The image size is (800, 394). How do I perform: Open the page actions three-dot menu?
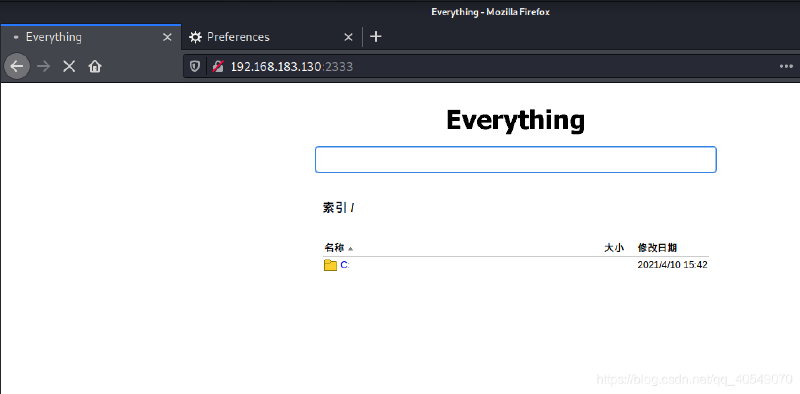tap(786, 66)
